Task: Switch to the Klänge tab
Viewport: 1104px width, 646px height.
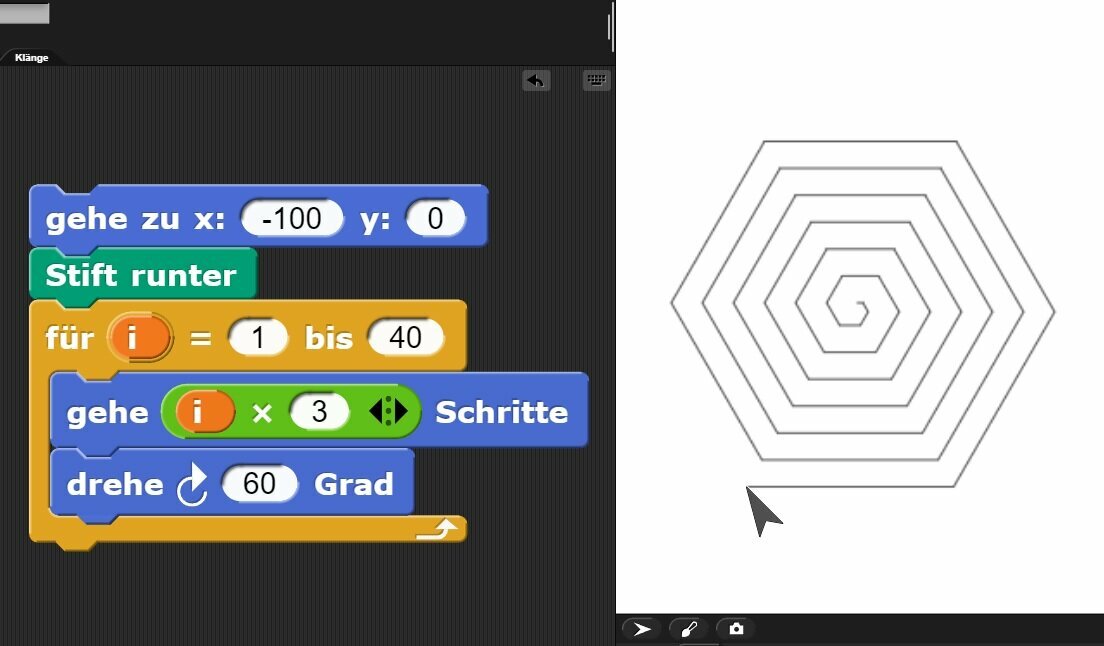Action: click(31, 58)
